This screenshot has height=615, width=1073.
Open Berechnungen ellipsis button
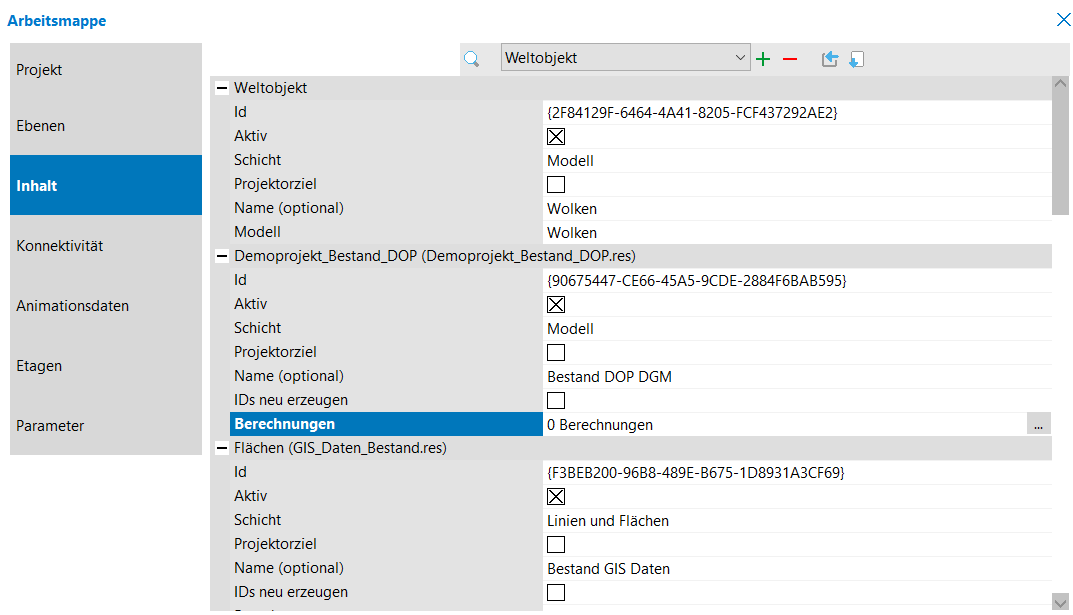[1038, 425]
